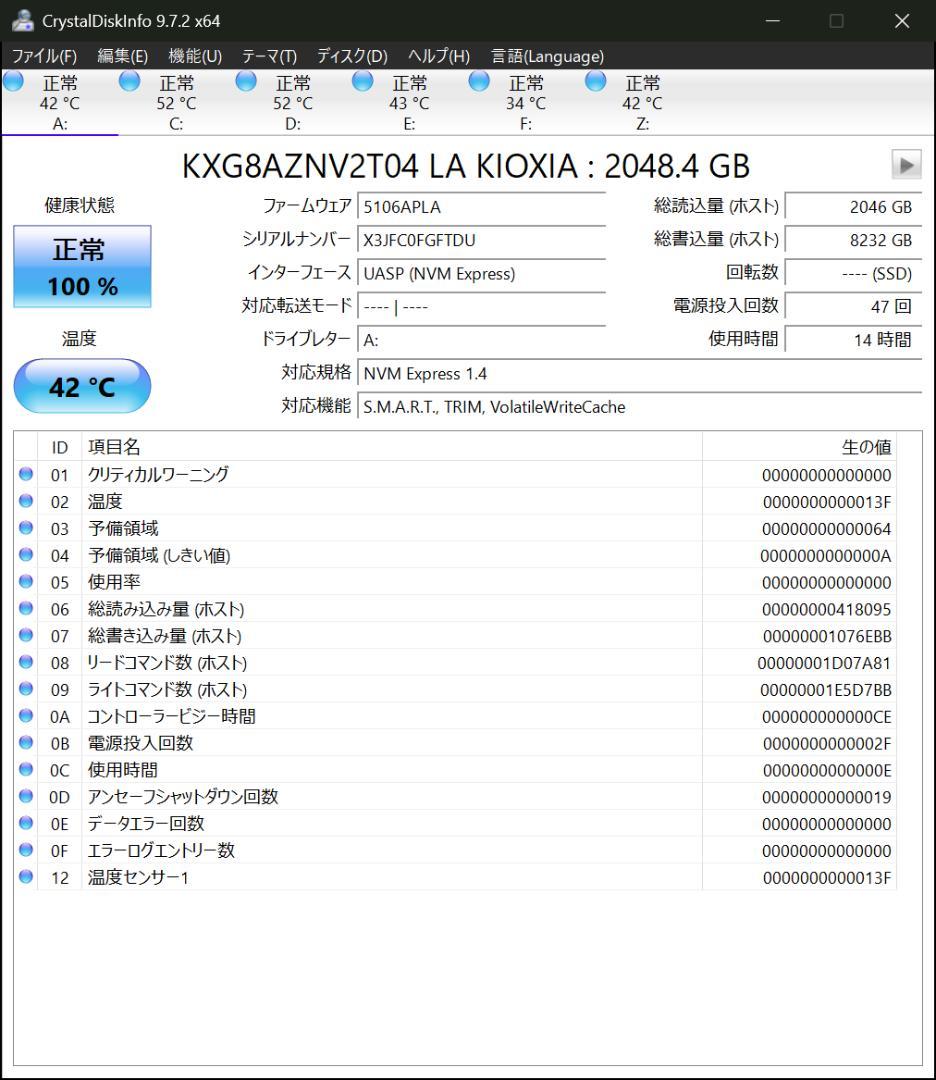
Task: Click status dot of ID 0F エラーログエントリー数 row
Action: click(x=26, y=850)
